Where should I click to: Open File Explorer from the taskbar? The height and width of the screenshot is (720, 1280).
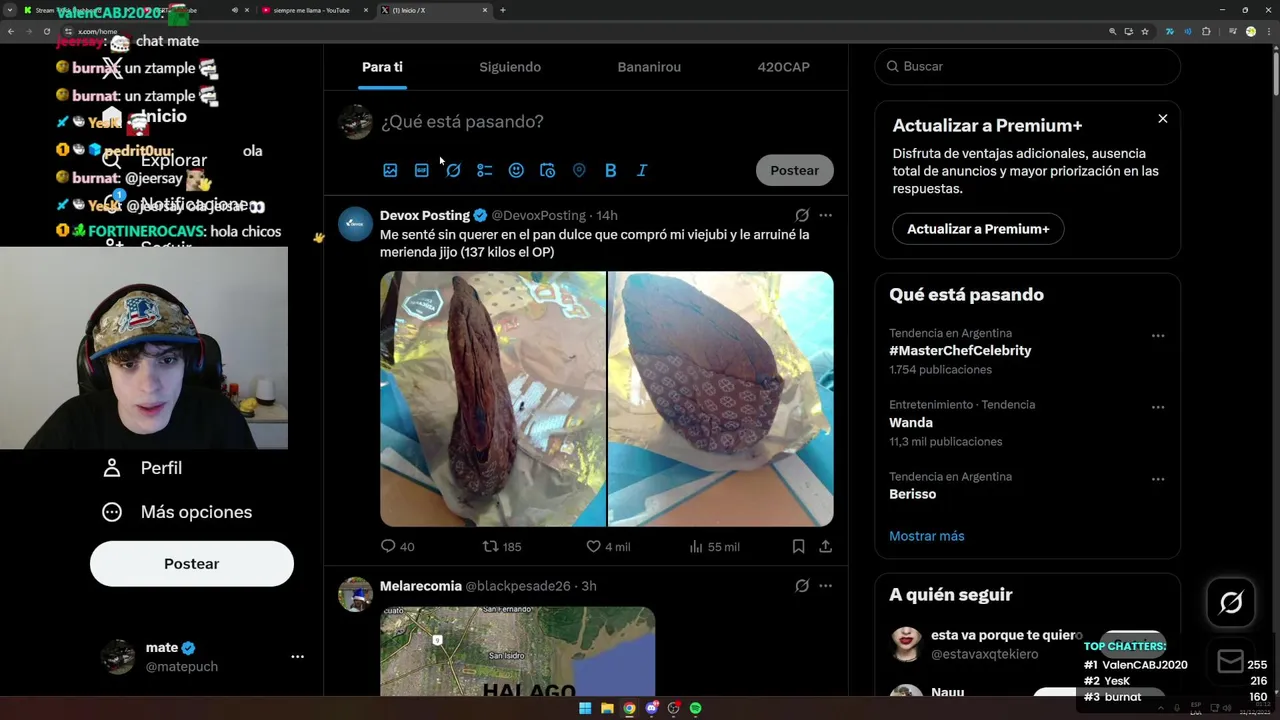(x=607, y=708)
